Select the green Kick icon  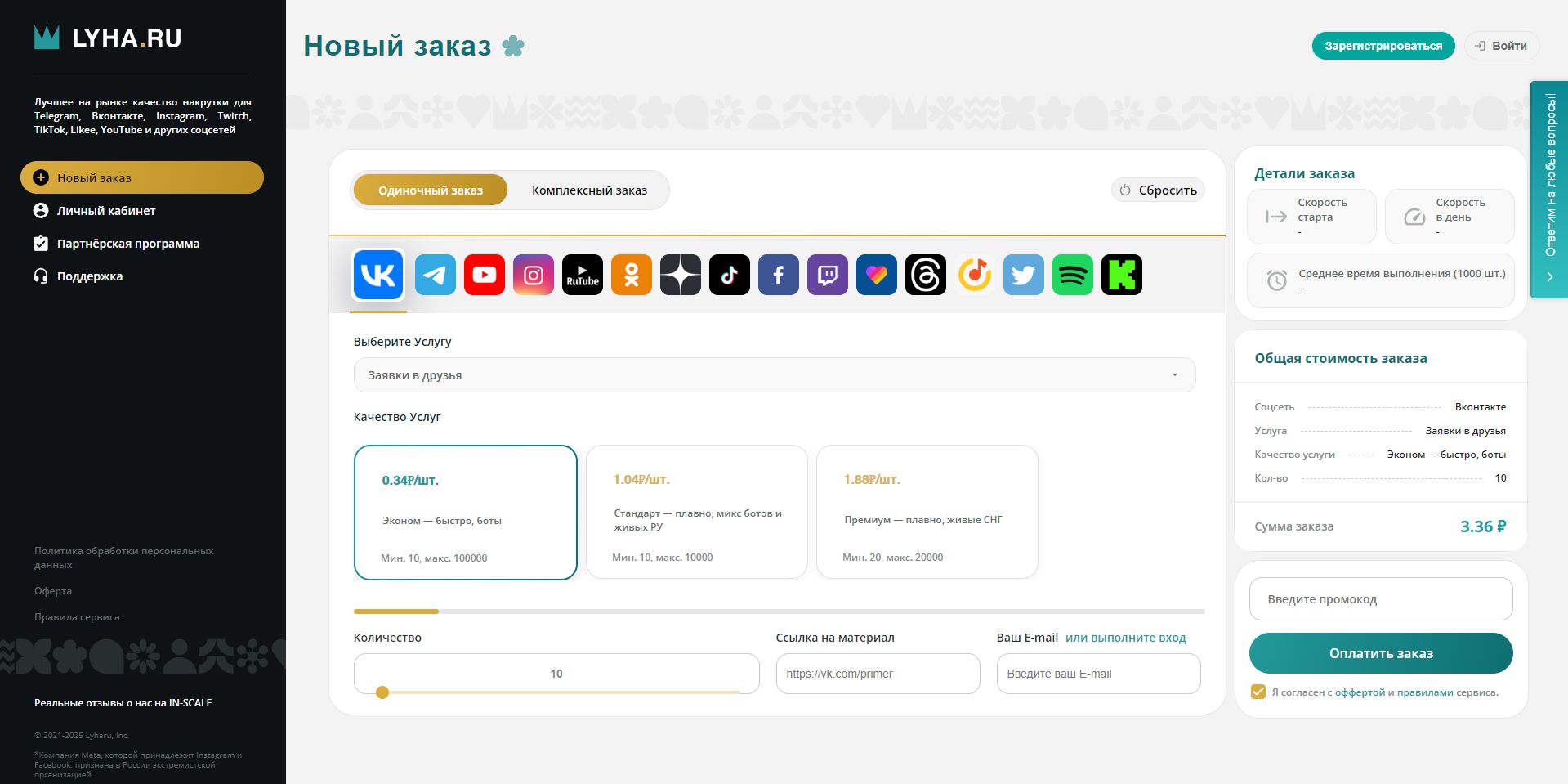[x=1122, y=275]
